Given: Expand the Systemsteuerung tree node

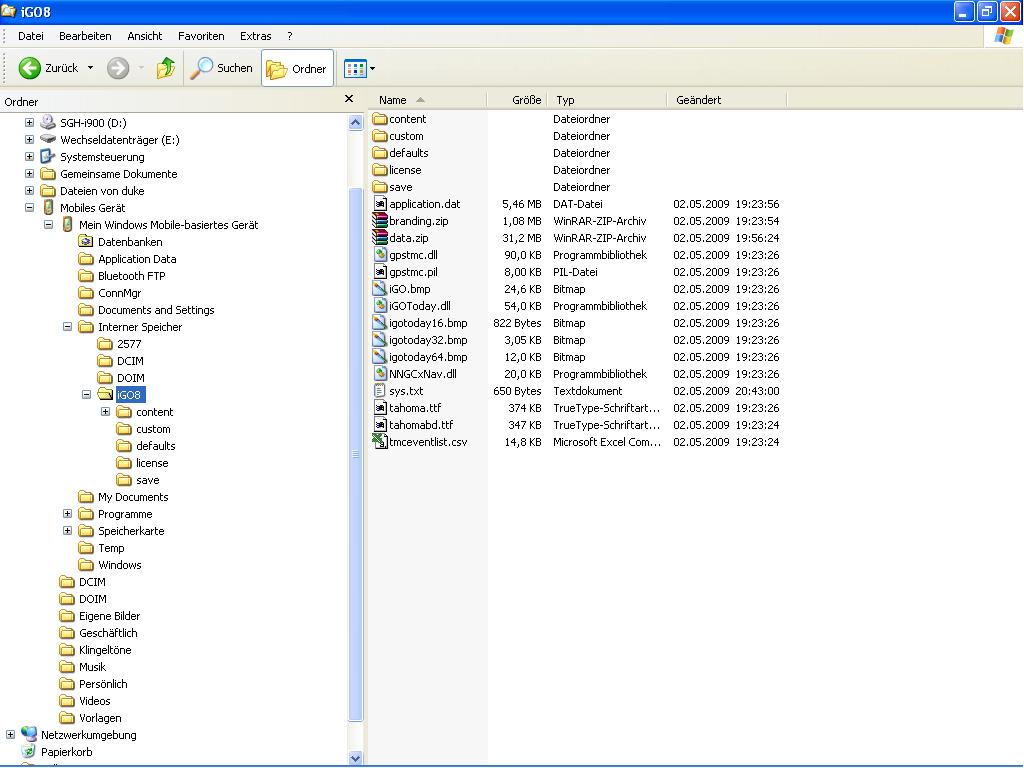Looking at the screenshot, I should [29, 156].
